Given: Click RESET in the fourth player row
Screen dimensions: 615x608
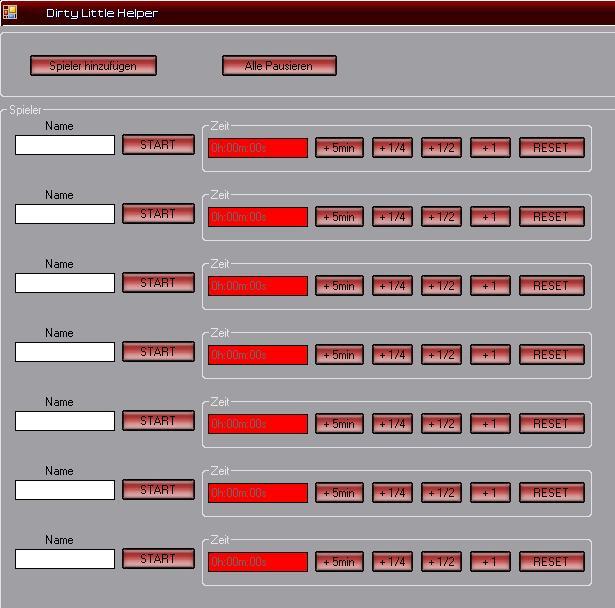Looking at the screenshot, I should [552, 355].
